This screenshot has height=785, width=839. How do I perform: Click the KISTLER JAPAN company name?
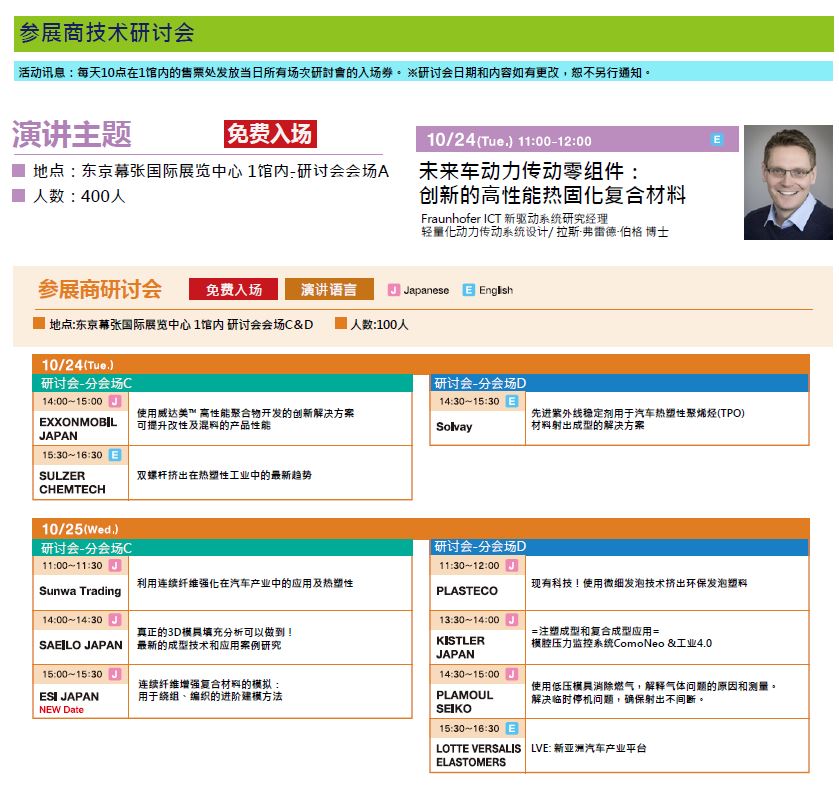pos(461,647)
